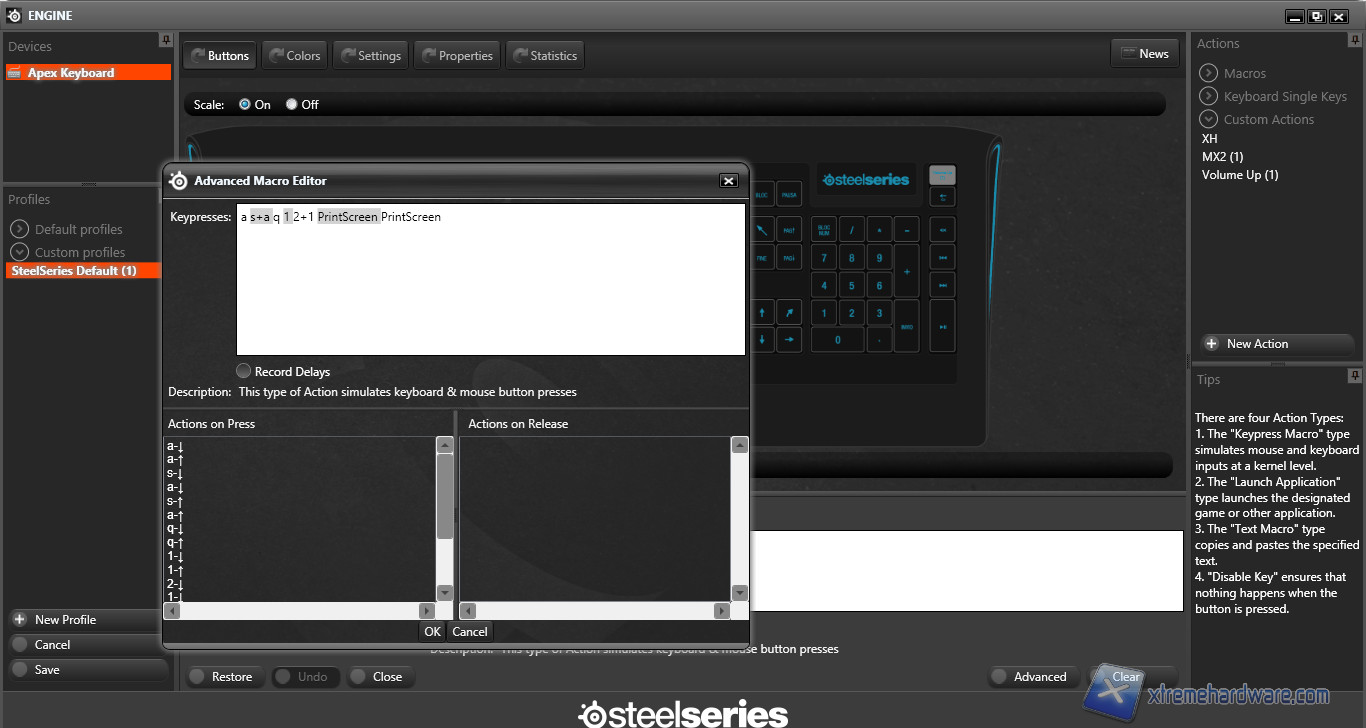Screen dimensions: 1366x728
Task: Close the Advanced Macro Editor dialog
Action: 729,181
